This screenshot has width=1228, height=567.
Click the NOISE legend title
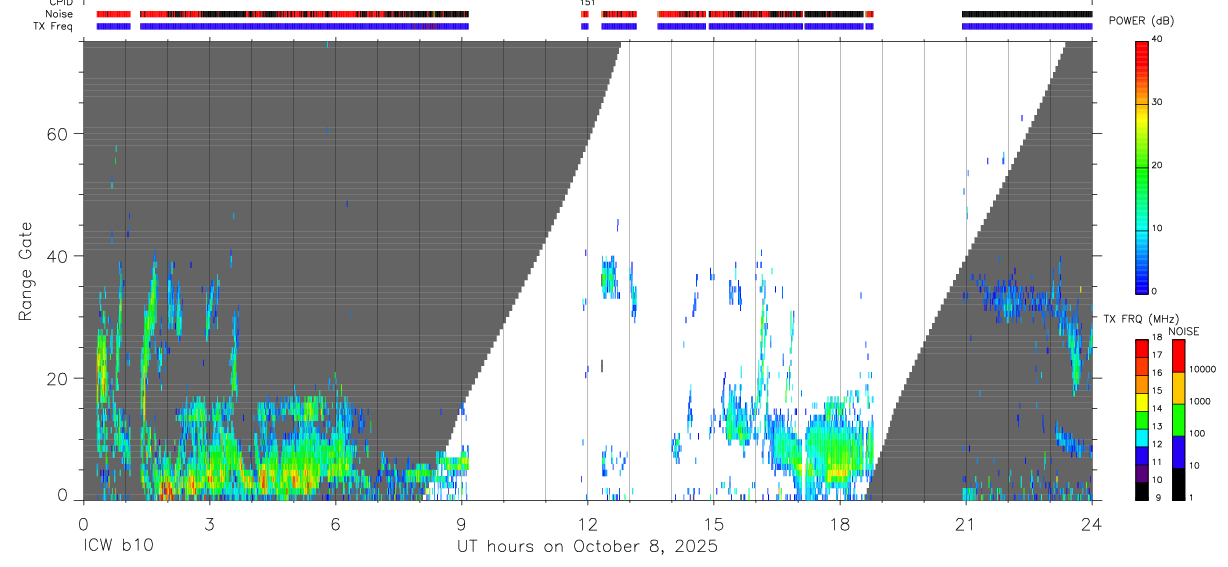tap(1184, 331)
